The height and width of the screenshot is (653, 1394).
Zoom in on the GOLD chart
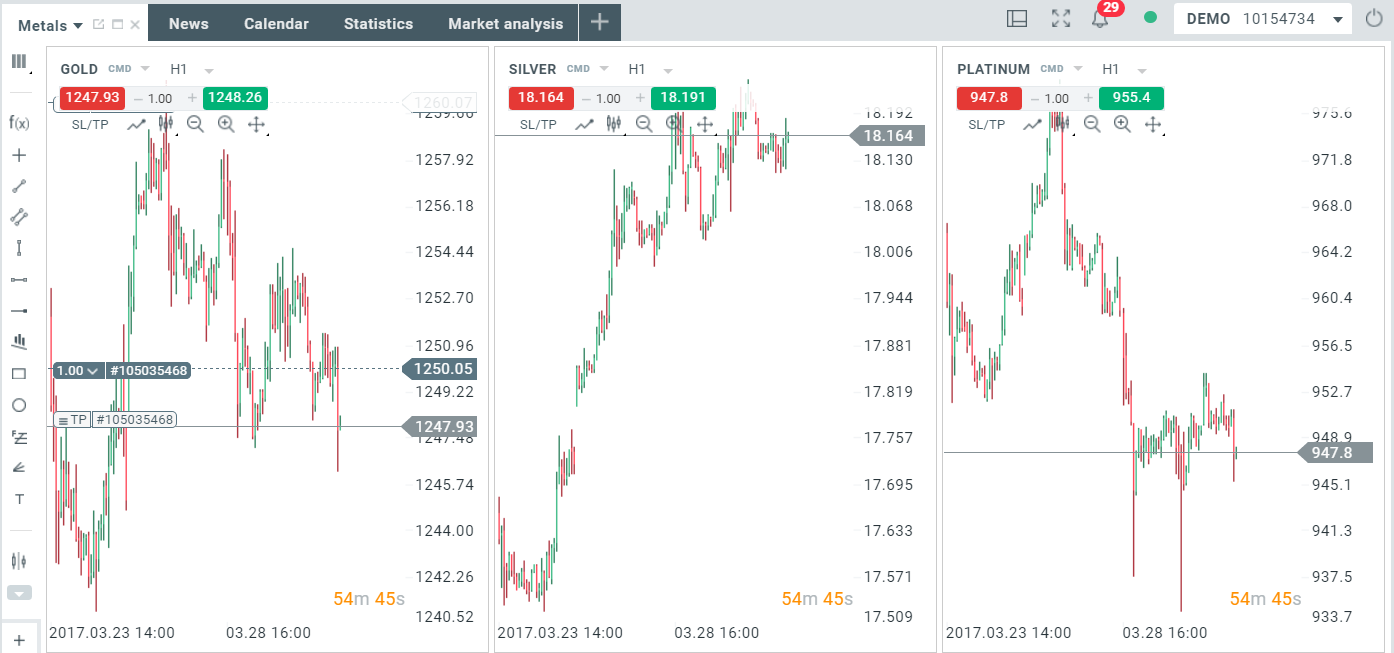pos(226,124)
